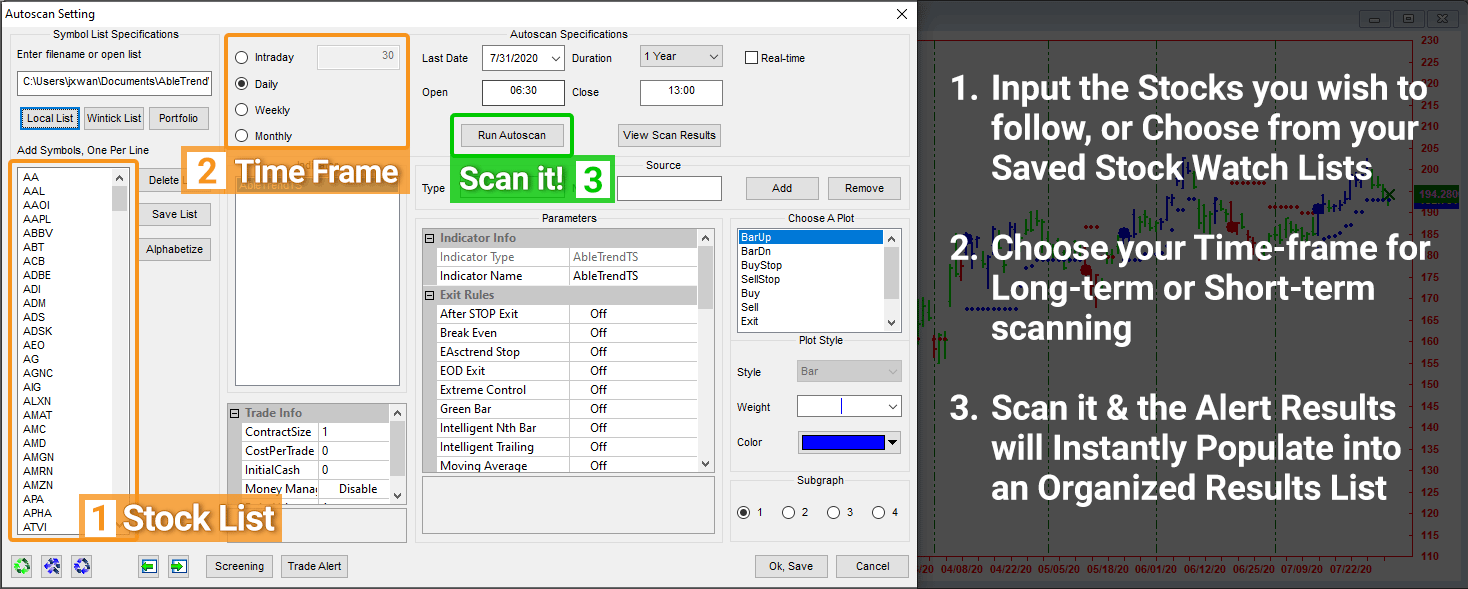
Task: Collapse the Exit Rules section
Action: point(430,295)
